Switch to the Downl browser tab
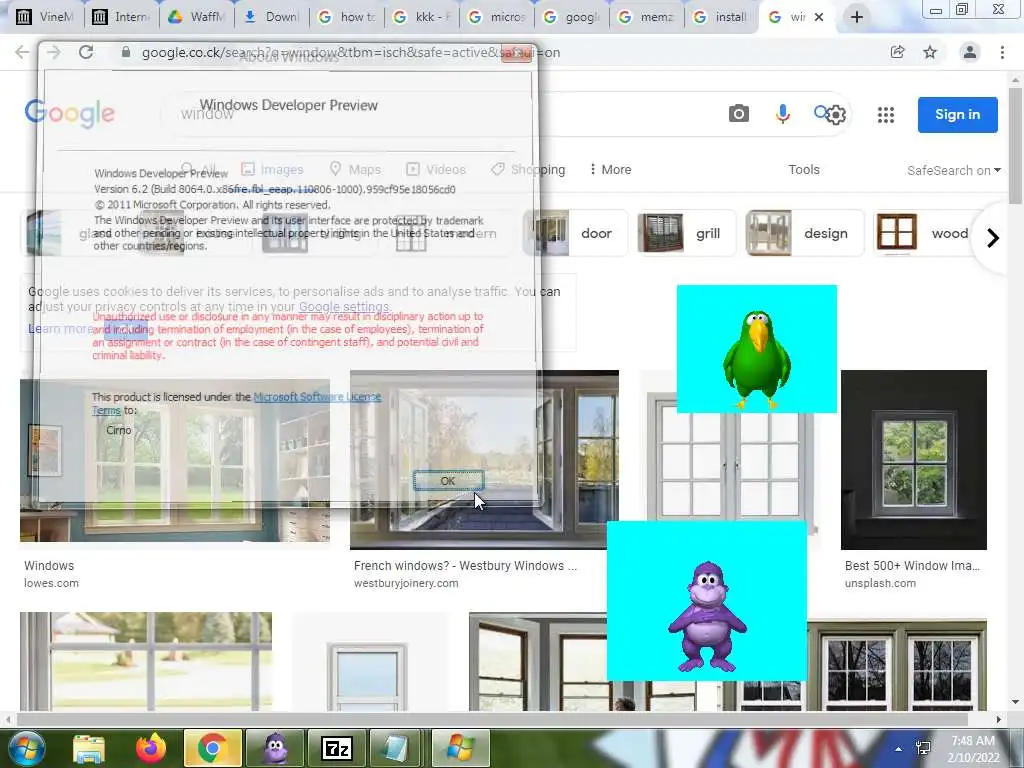 point(271,17)
